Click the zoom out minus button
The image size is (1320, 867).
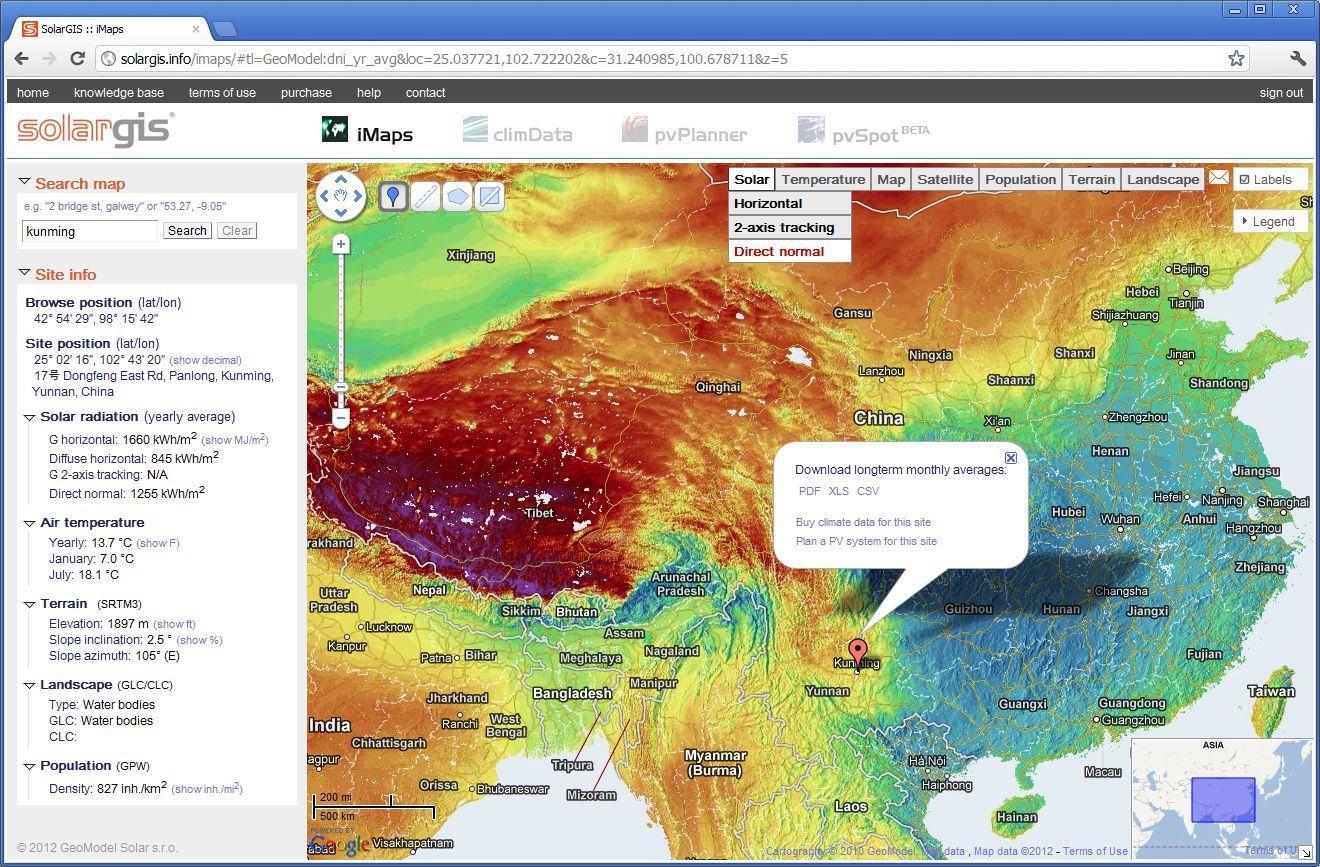(341, 417)
